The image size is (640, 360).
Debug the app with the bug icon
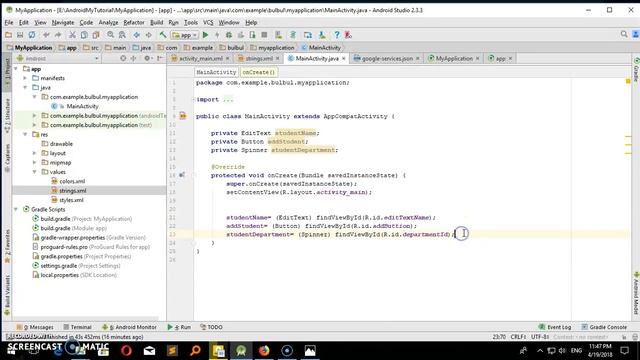(229, 35)
